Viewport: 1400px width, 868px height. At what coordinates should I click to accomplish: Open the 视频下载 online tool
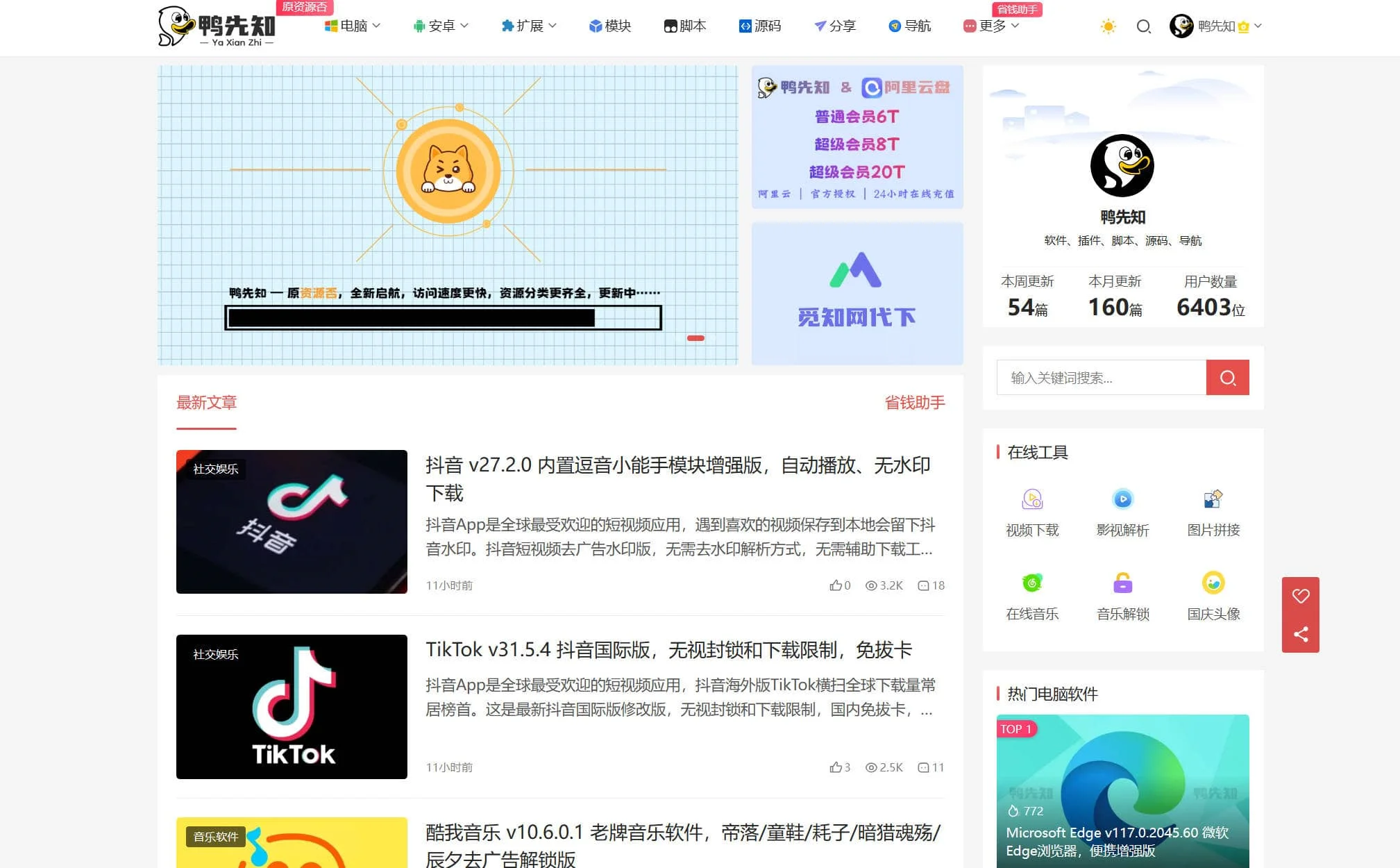coord(1032,513)
